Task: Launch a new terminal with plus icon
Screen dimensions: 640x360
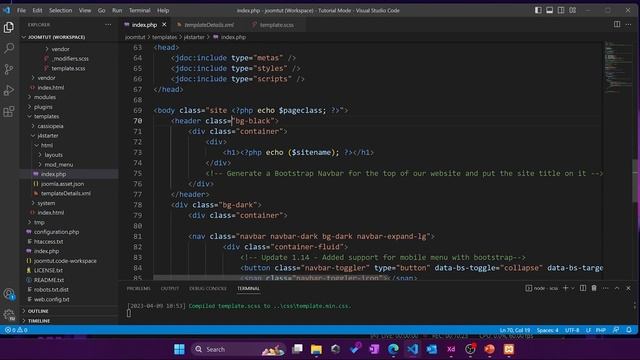Action: point(565,288)
